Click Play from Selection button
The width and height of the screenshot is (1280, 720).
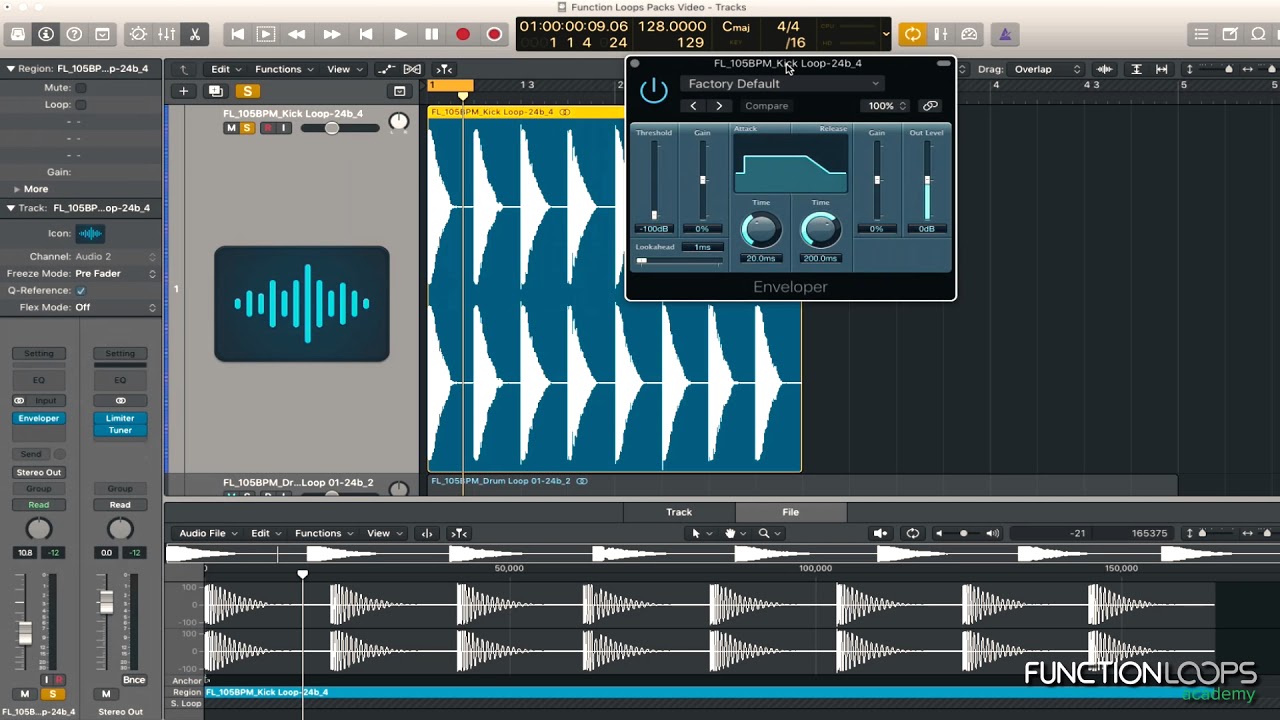click(266, 34)
